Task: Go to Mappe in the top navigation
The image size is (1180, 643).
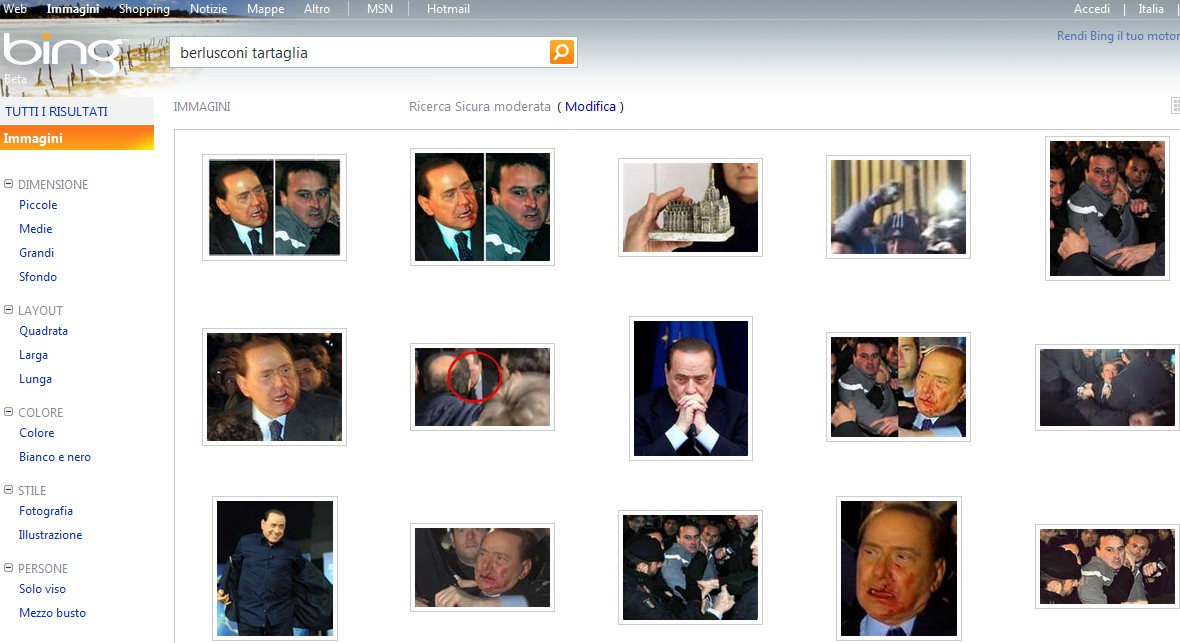Action: pyautogui.click(x=265, y=9)
